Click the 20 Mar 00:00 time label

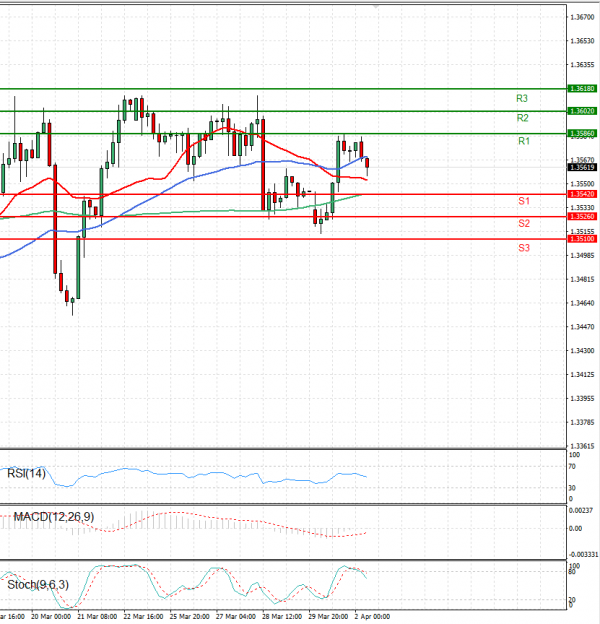pyautogui.click(x=51, y=616)
